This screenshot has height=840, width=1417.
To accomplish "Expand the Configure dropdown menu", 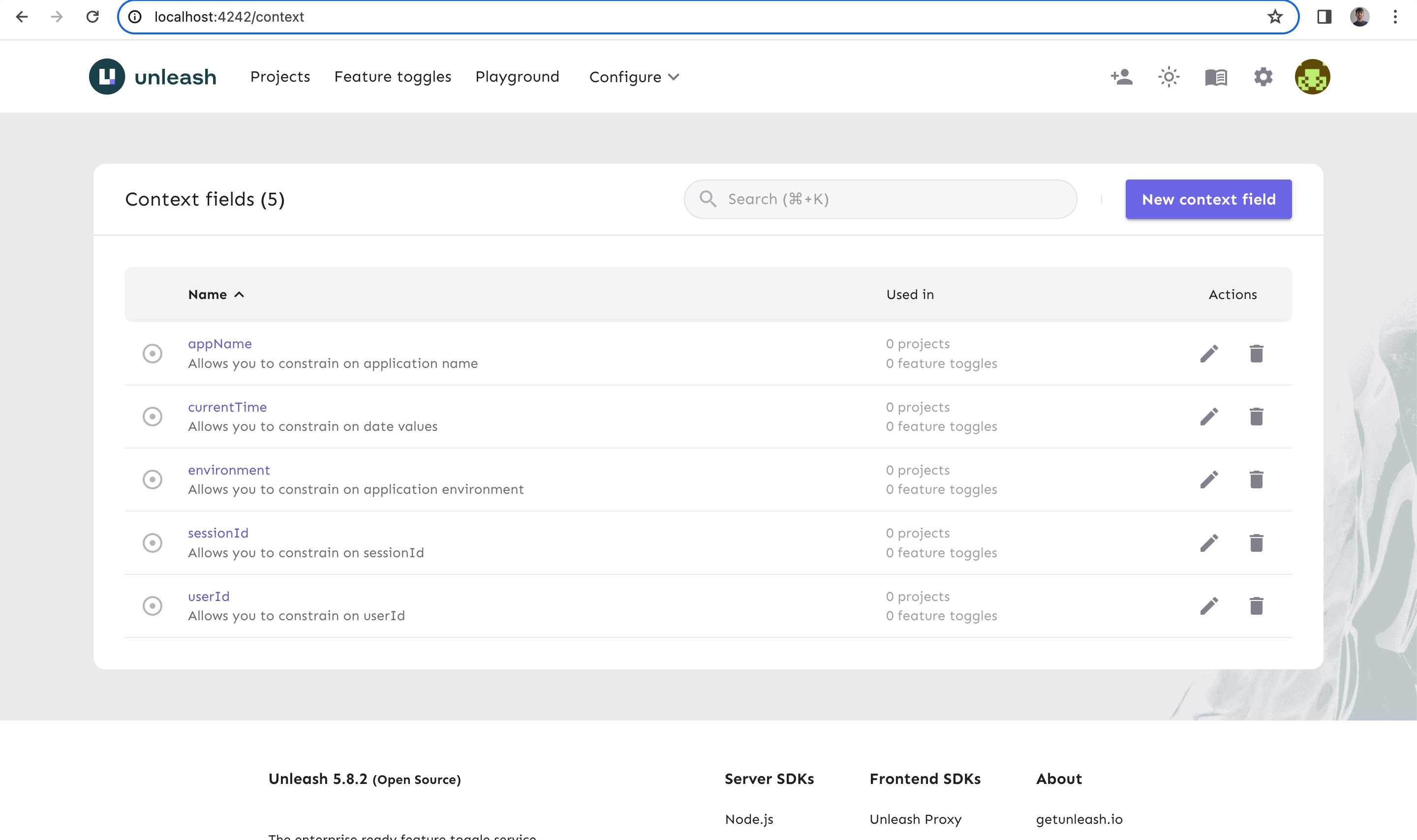I will [x=634, y=76].
